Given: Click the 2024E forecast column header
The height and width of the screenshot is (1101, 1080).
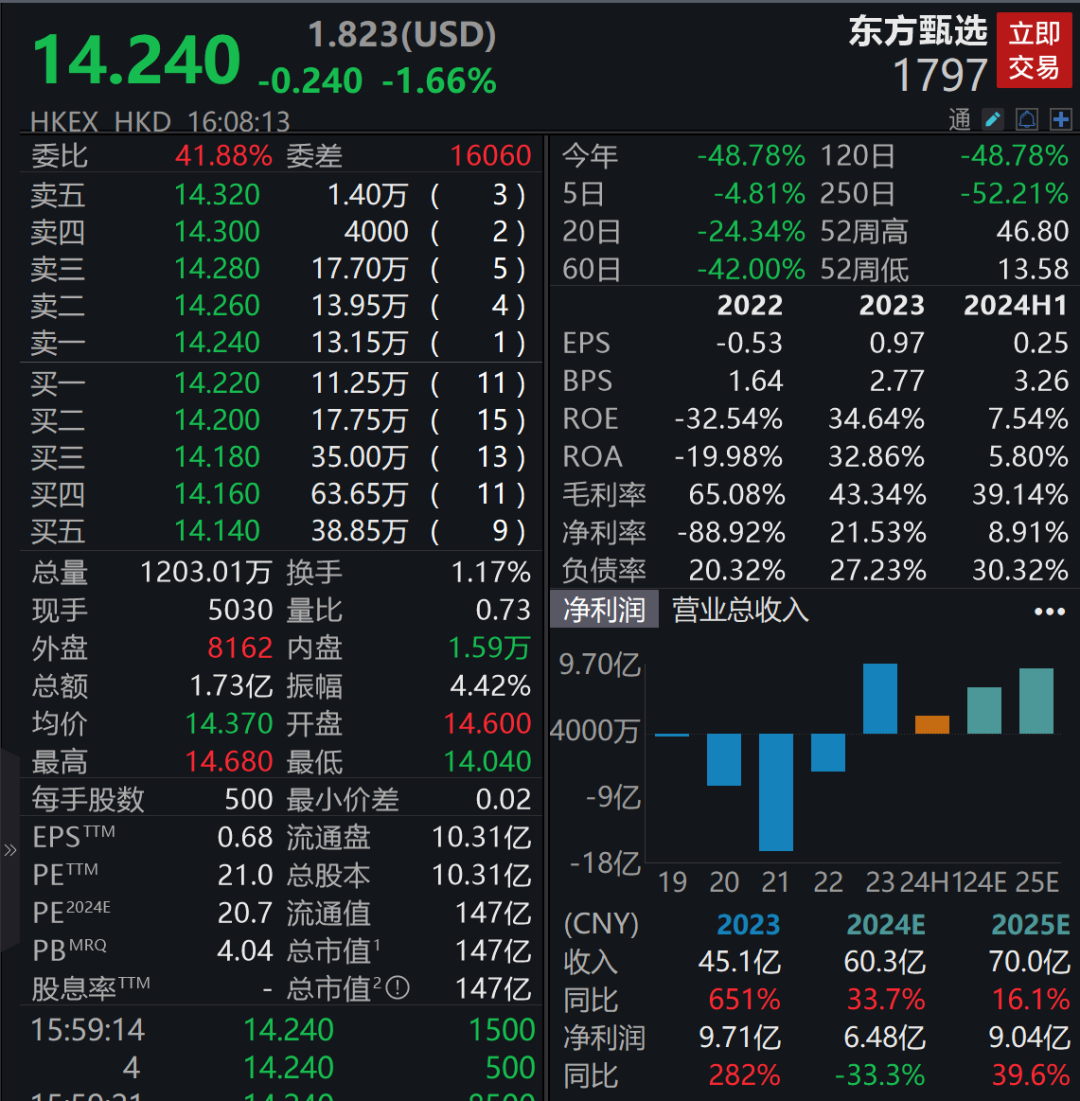Looking at the screenshot, I should [886, 925].
